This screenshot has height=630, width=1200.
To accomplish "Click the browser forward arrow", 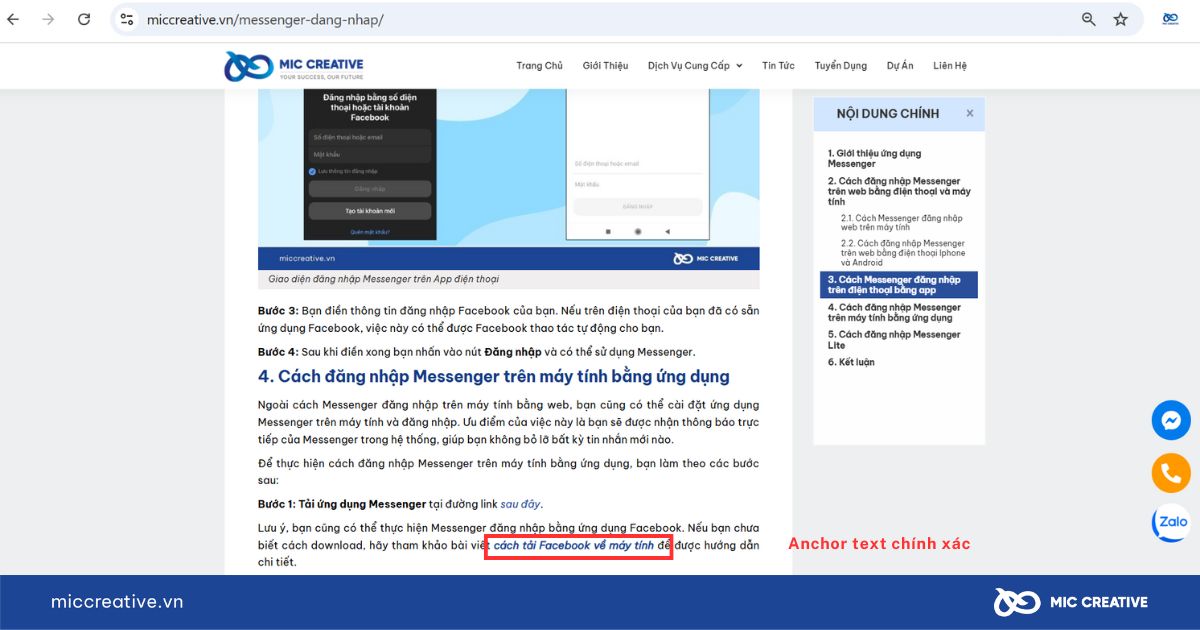I will [48, 19].
